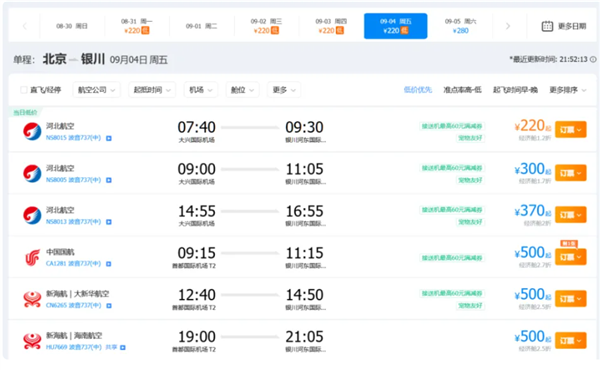Show later dates with right arrow
The height and width of the screenshot is (370, 600).
pos(508,26)
